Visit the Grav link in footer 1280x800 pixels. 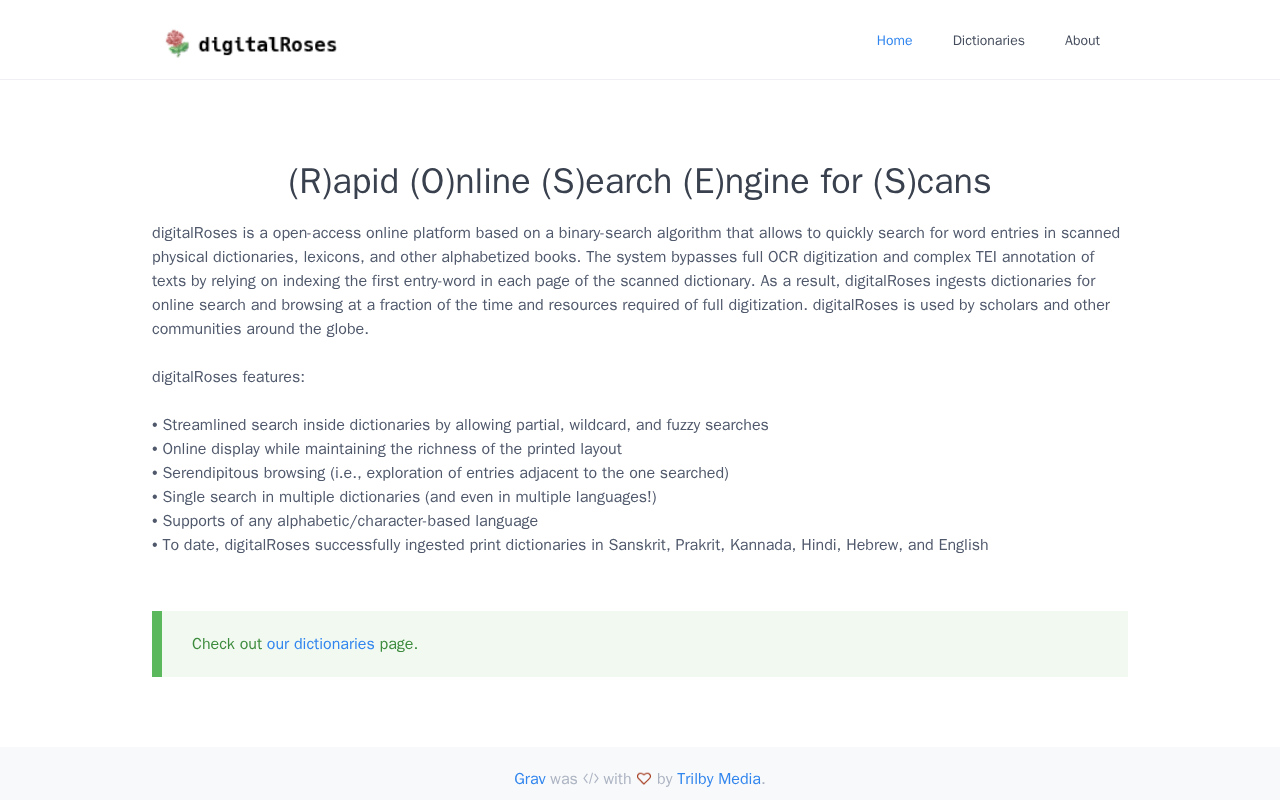coord(530,779)
